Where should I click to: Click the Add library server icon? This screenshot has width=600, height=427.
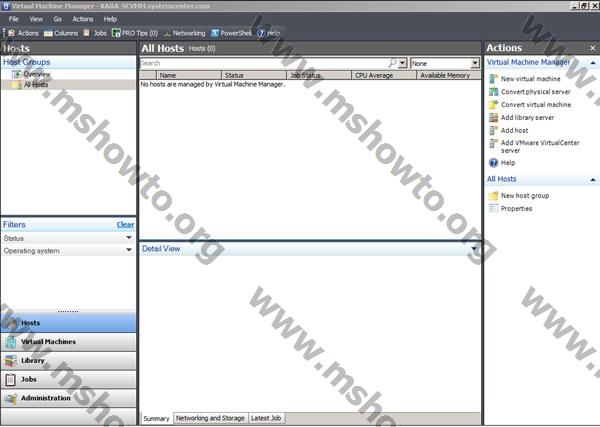(x=494, y=117)
